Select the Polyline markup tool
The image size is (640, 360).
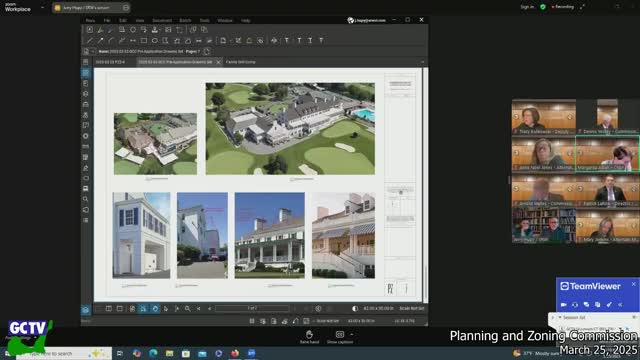point(122,40)
